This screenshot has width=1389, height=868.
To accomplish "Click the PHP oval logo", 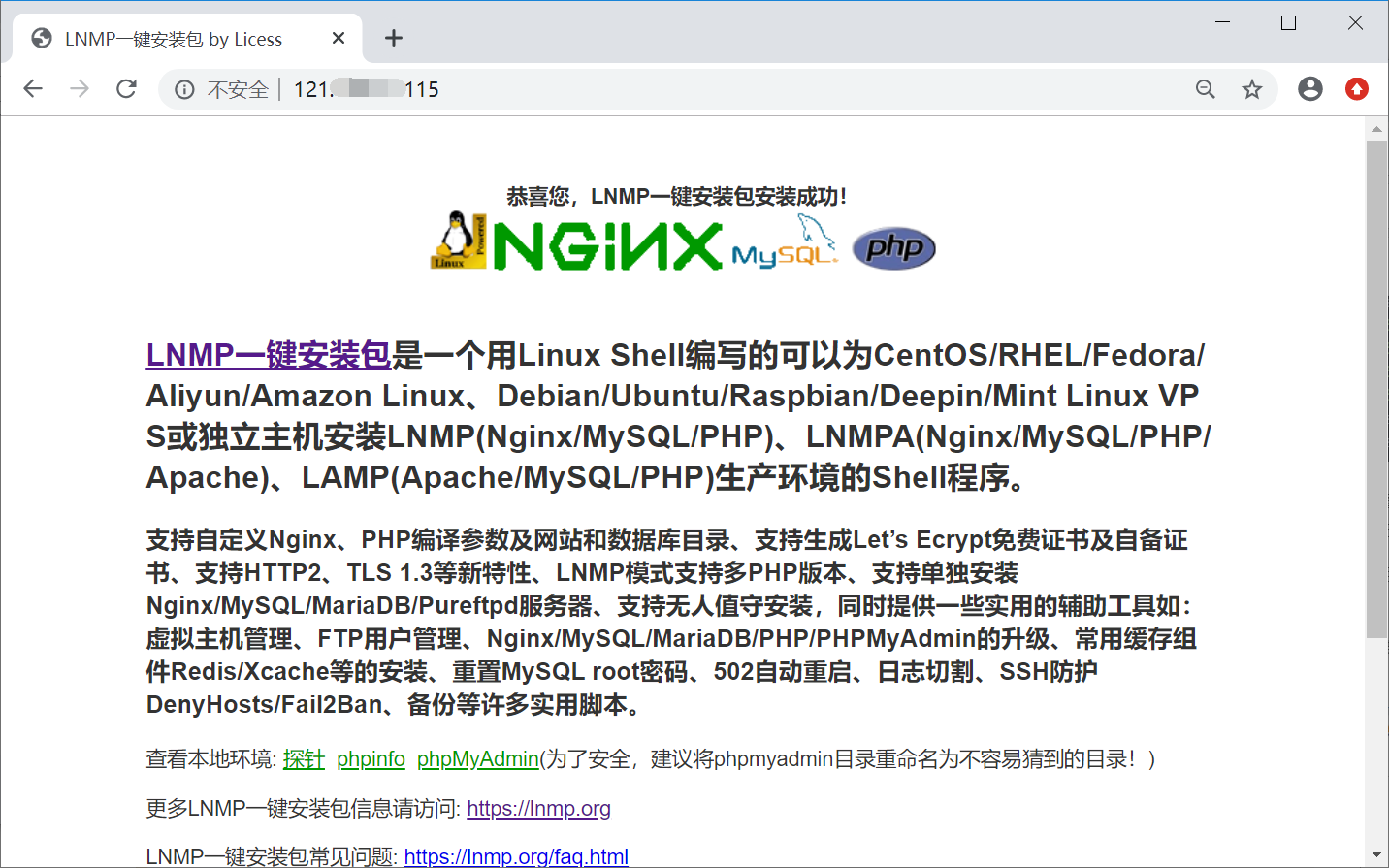I will click(893, 248).
